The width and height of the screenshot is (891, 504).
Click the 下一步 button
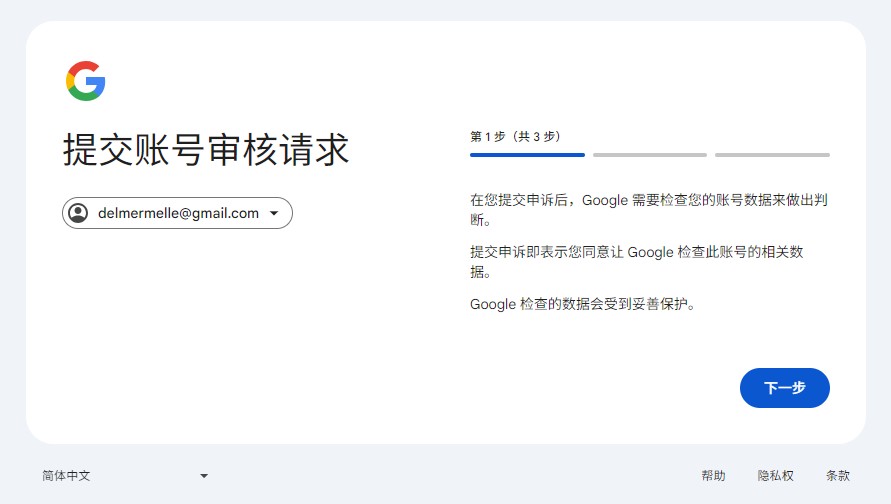pyautogui.click(x=784, y=388)
